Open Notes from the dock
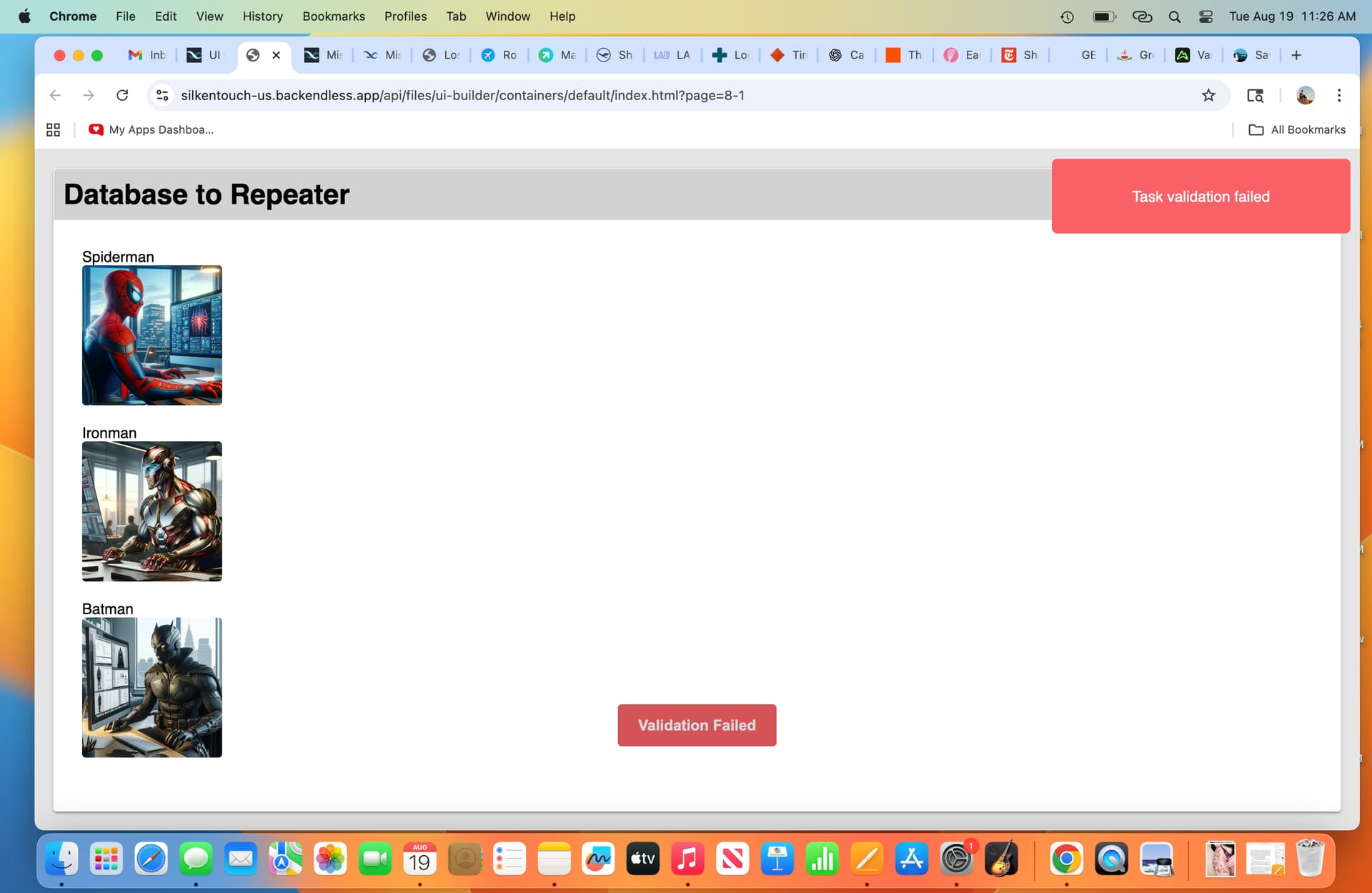The image size is (1372, 893). (x=554, y=859)
